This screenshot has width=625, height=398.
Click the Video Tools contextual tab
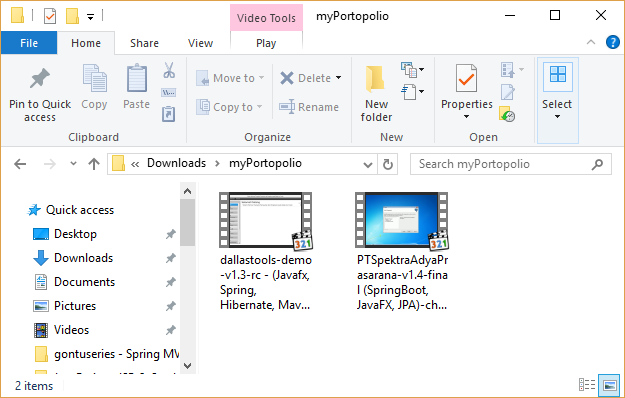click(x=266, y=18)
